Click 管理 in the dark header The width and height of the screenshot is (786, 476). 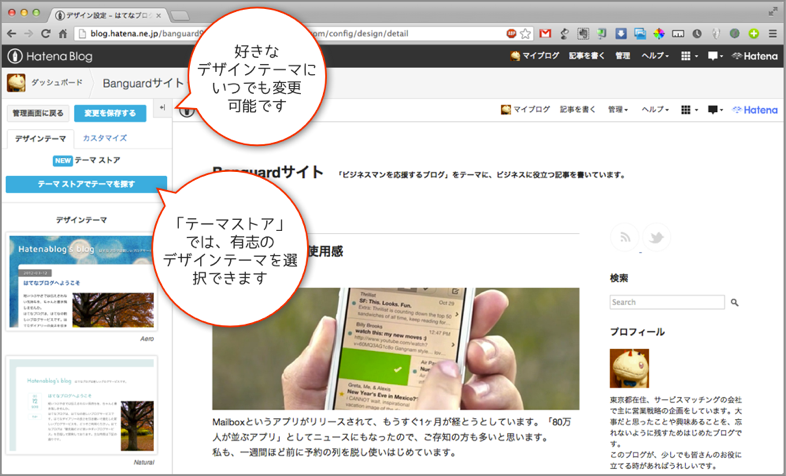click(x=623, y=56)
